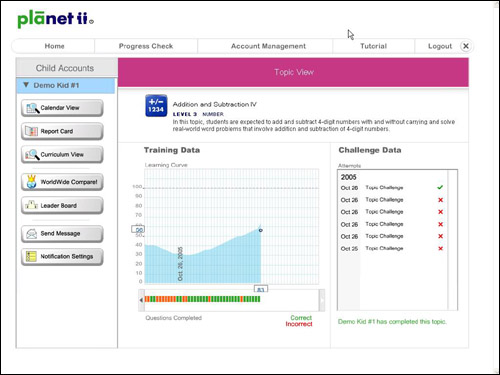Go to Progress Check tab
This screenshot has height=375, width=500.
click(146, 46)
